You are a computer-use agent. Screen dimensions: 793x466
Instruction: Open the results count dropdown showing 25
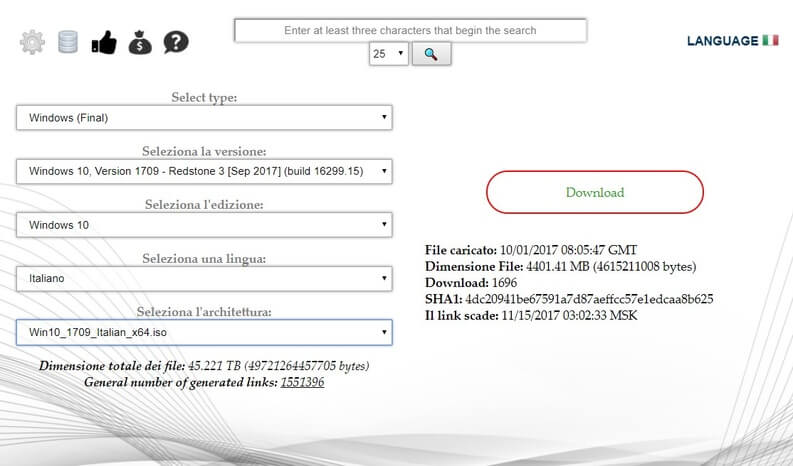(388, 54)
